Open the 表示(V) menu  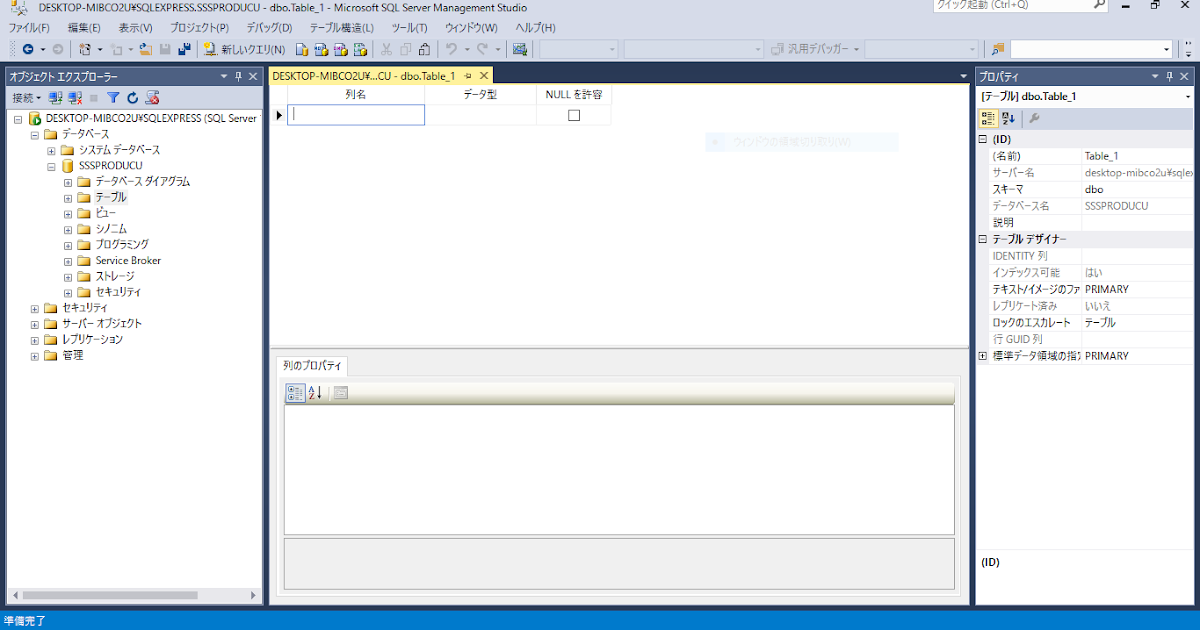[x=135, y=27]
